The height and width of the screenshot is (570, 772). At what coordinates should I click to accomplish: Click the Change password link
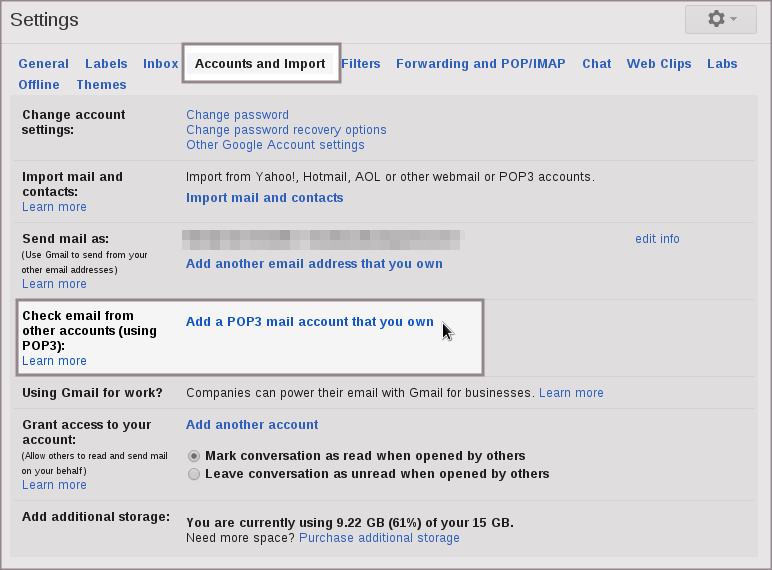237,115
